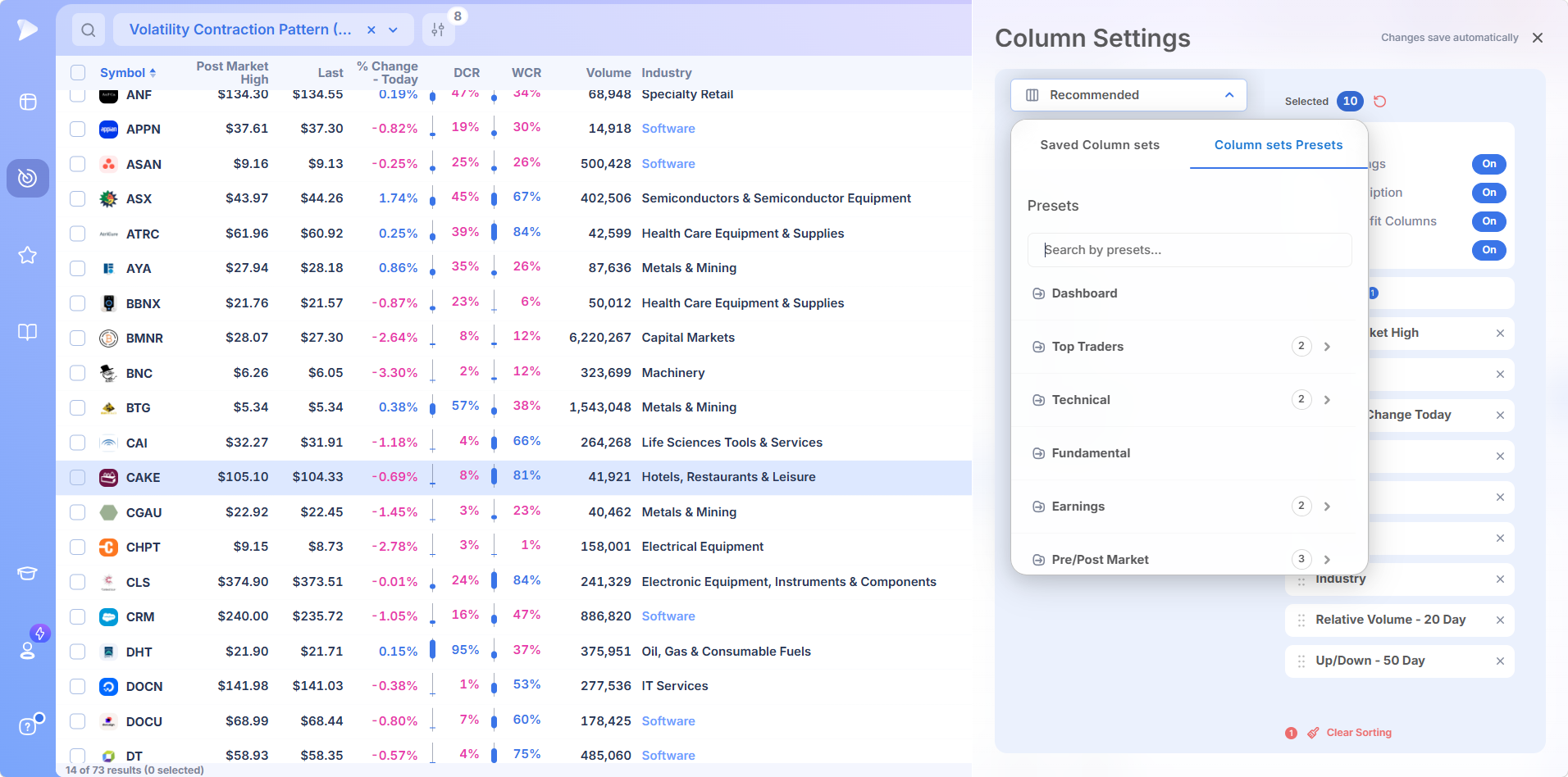This screenshot has height=777, width=1568.
Task: Expand the Technical preset group
Action: point(1327,400)
